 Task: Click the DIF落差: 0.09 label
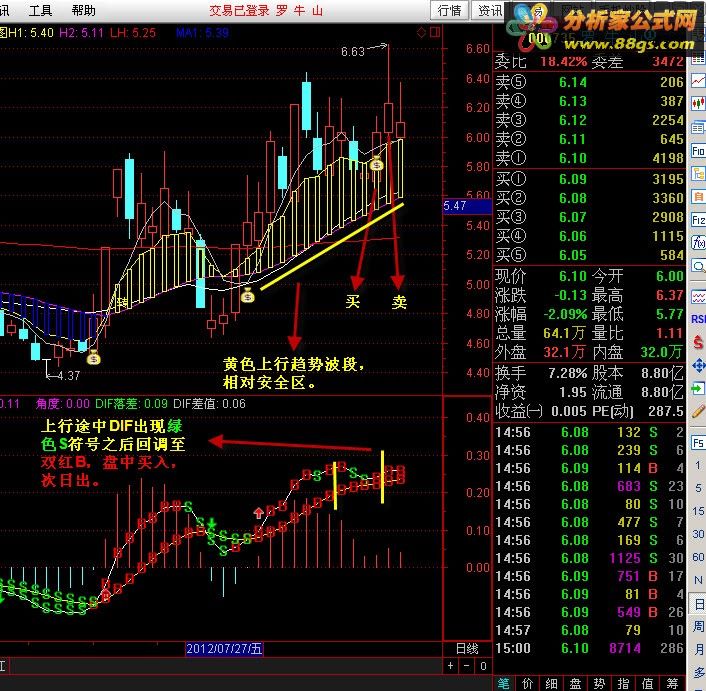point(131,403)
